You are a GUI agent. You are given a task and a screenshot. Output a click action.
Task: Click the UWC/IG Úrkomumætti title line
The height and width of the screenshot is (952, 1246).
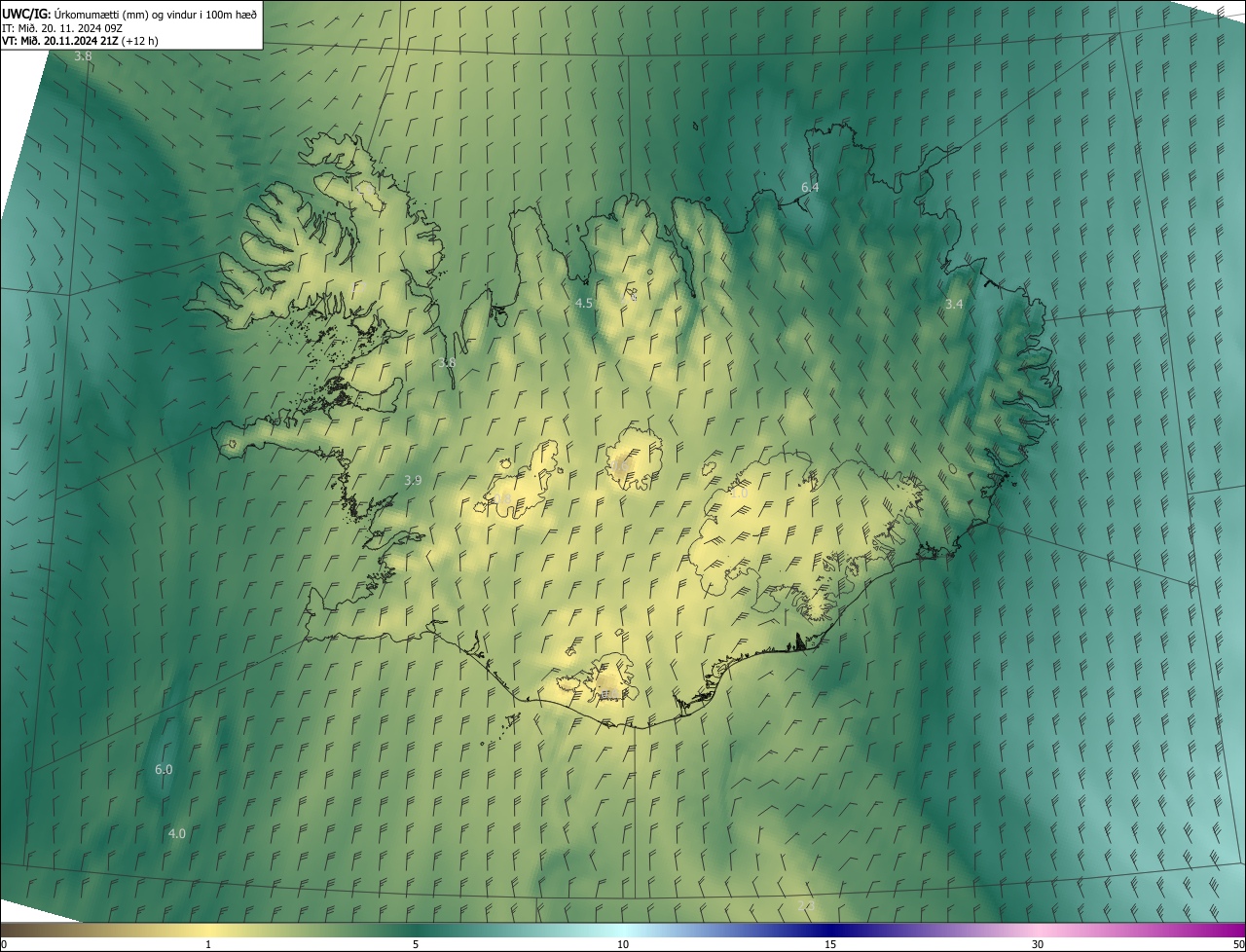point(129,14)
